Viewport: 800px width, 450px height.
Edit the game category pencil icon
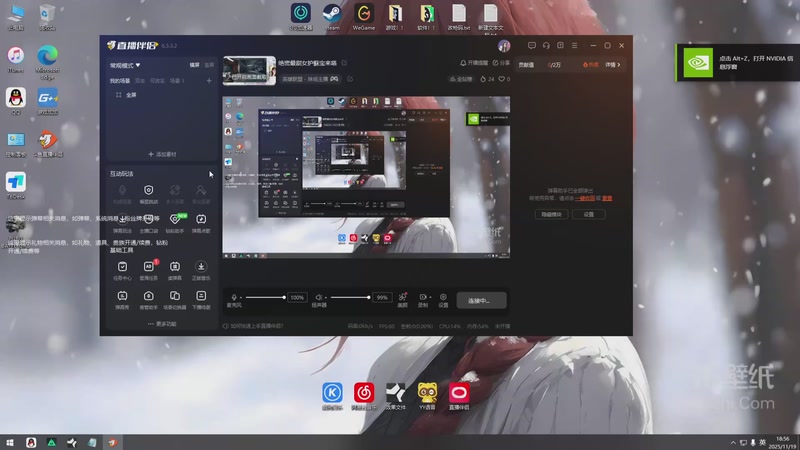click(350, 79)
